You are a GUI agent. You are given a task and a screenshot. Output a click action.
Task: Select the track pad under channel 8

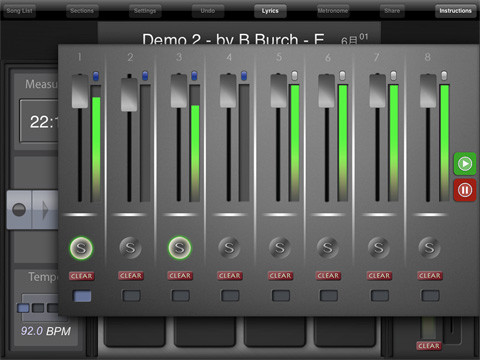pyautogui.click(x=431, y=296)
